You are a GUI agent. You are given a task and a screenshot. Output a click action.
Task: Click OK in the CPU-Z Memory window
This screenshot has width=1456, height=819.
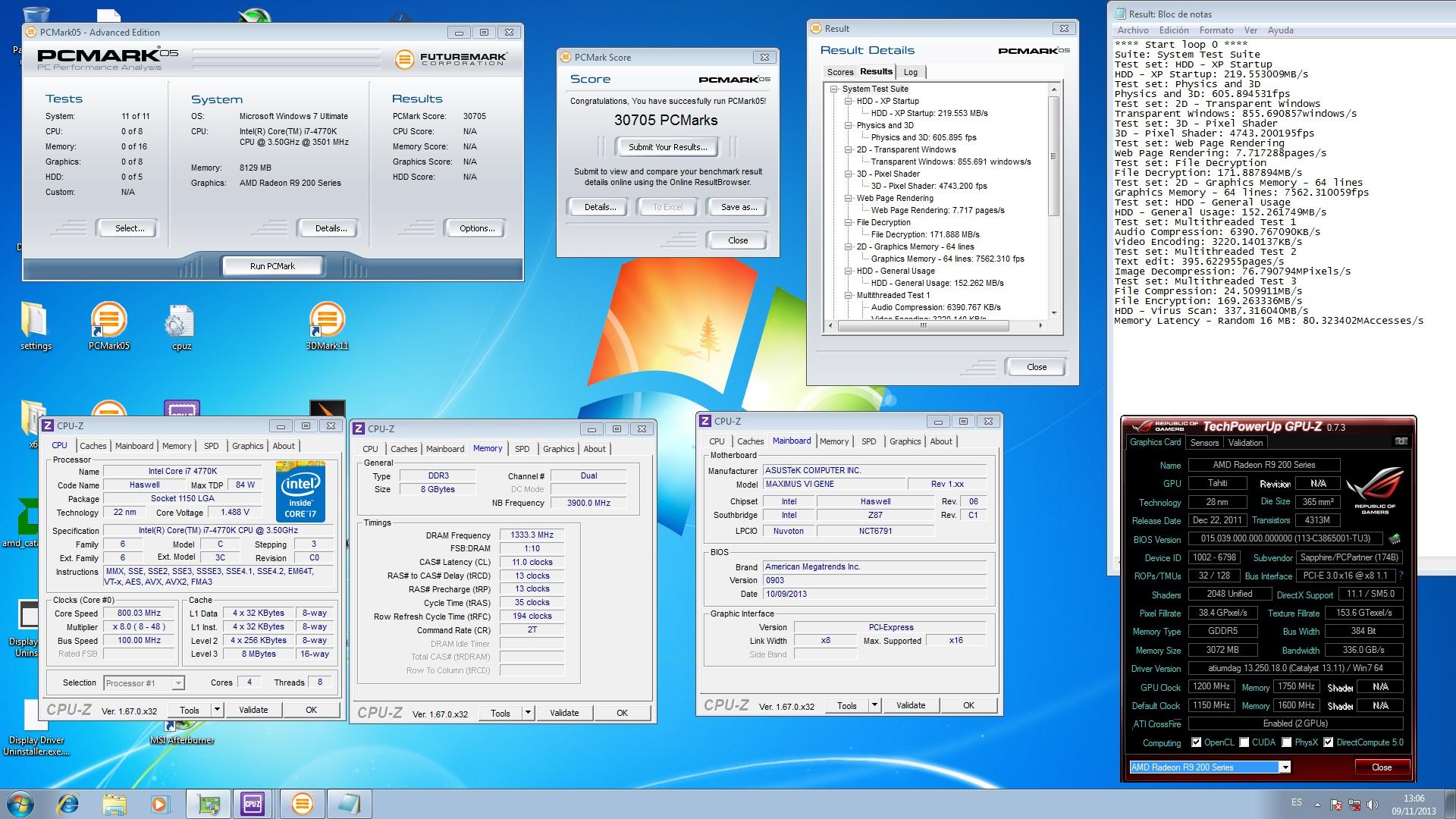pos(622,713)
